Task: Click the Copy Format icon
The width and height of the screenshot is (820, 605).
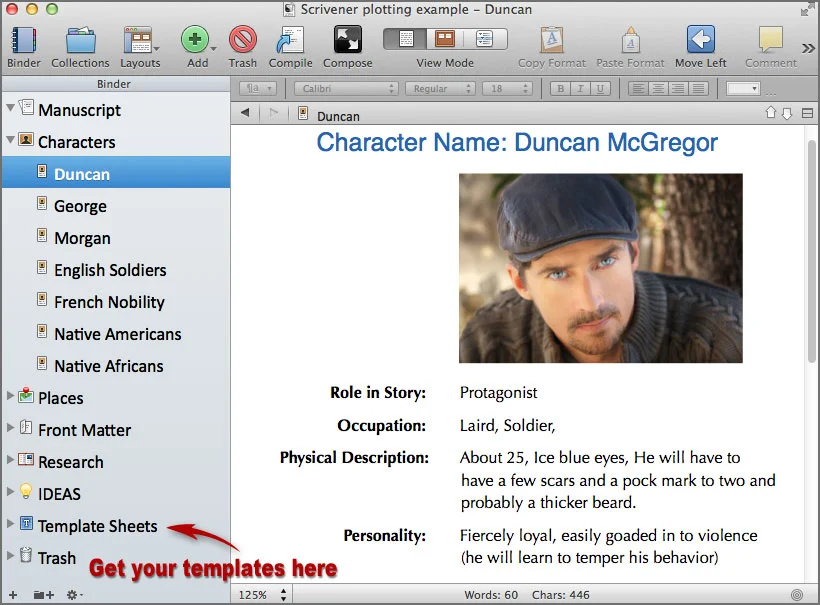Action: (552, 40)
